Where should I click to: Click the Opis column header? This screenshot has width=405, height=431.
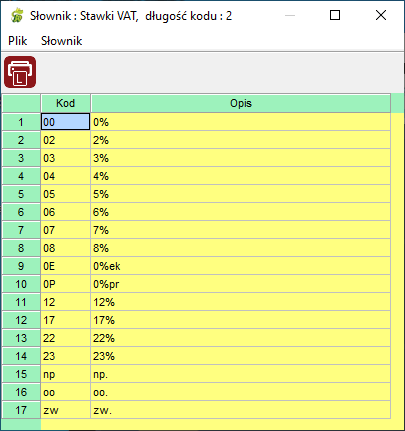241,103
